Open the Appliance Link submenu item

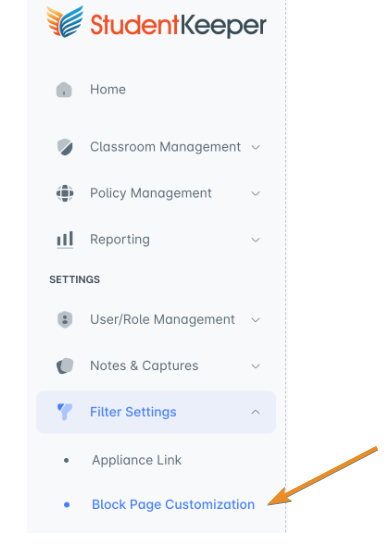(137, 460)
